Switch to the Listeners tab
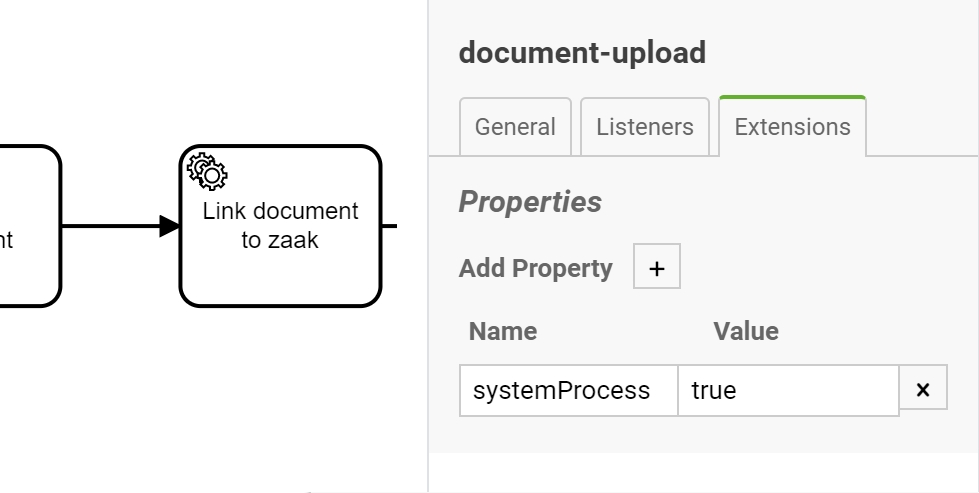979x493 pixels. click(645, 128)
